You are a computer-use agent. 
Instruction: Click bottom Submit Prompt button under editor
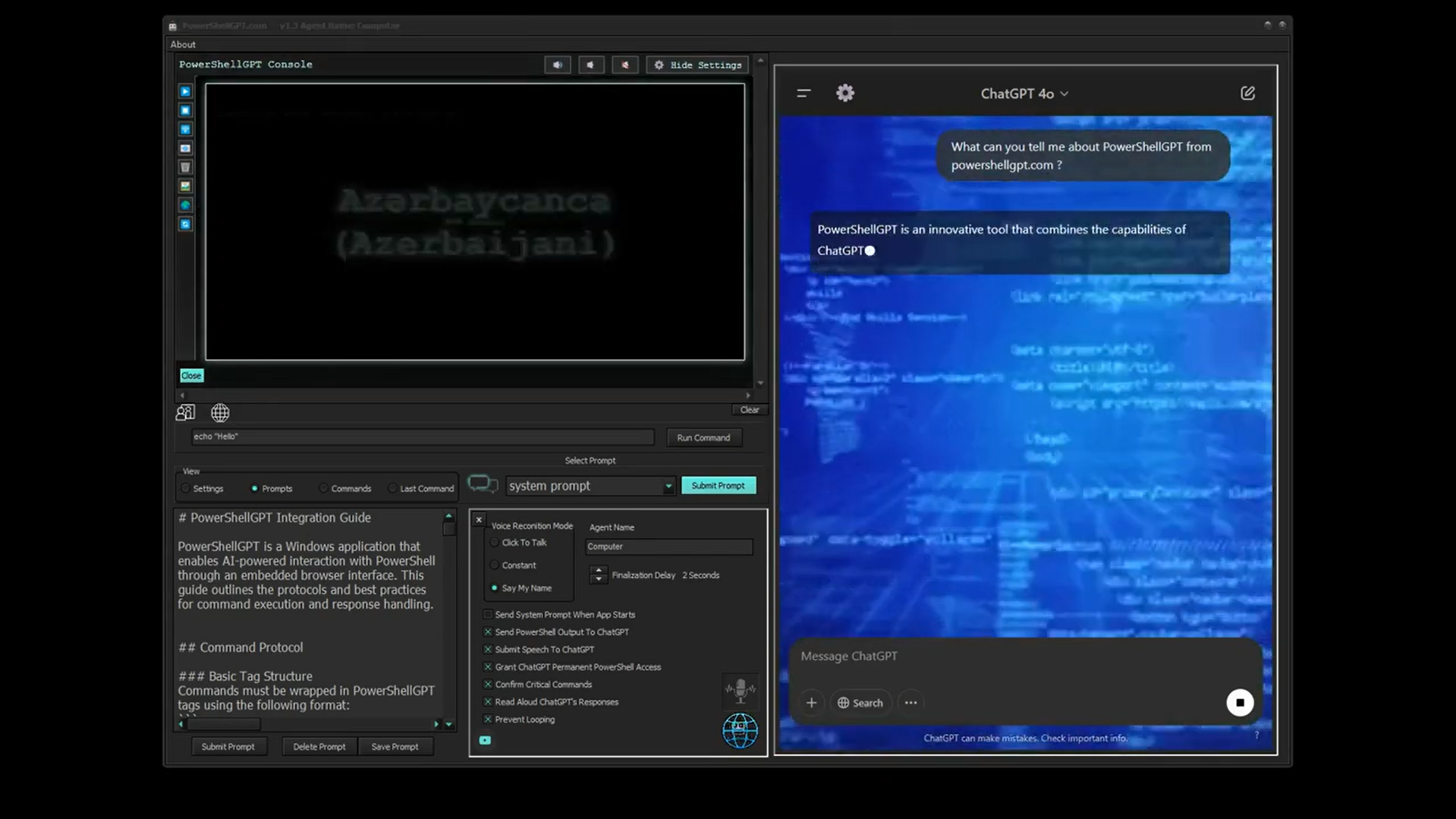point(228,747)
